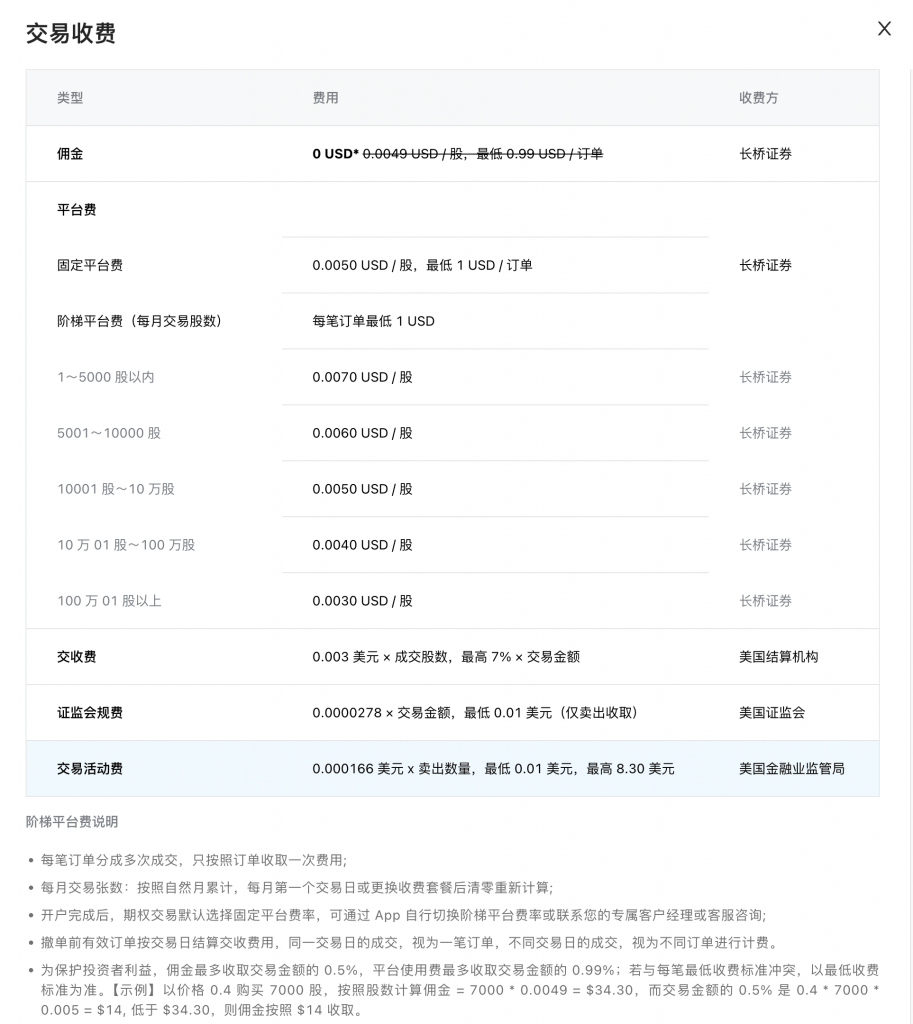Screen dimensions: 913x1024
Task: Click the 长桥证券 text beside 佣金
Action: (765, 154)
